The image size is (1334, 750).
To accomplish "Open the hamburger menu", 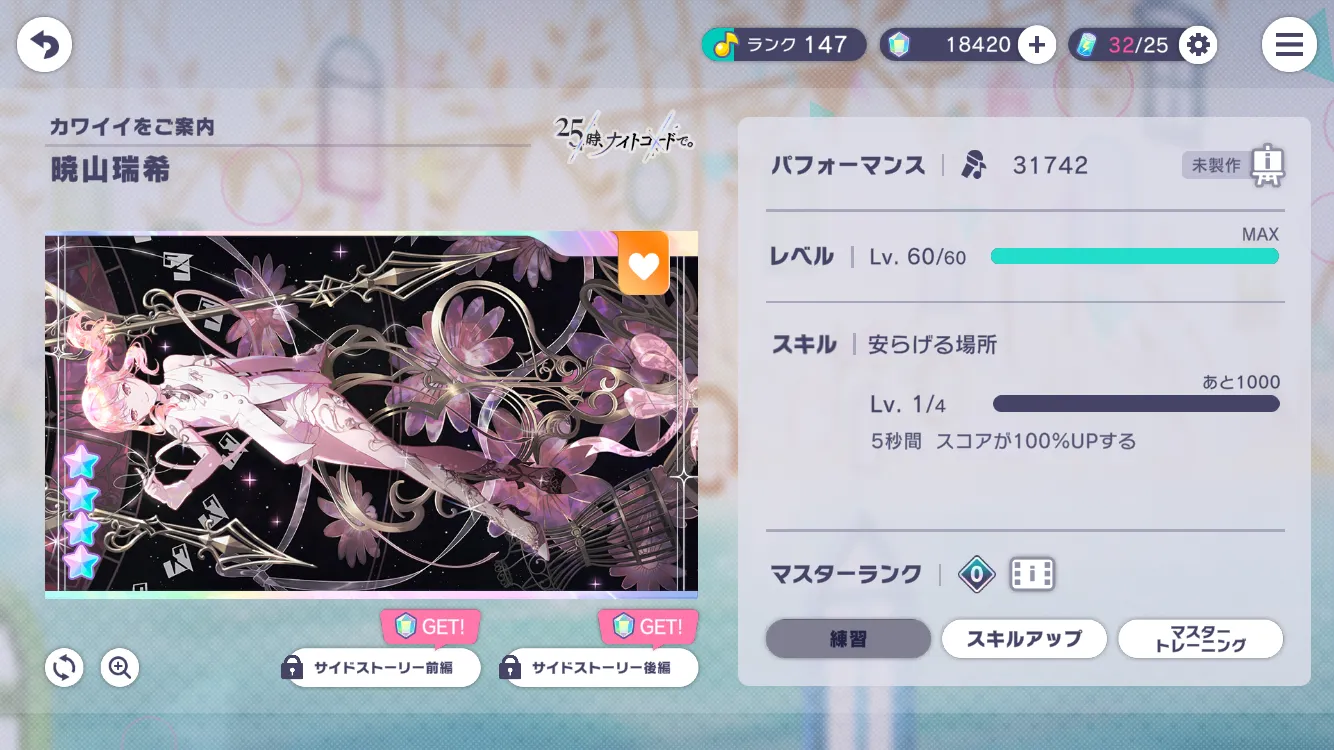I will coord(1289,45).
